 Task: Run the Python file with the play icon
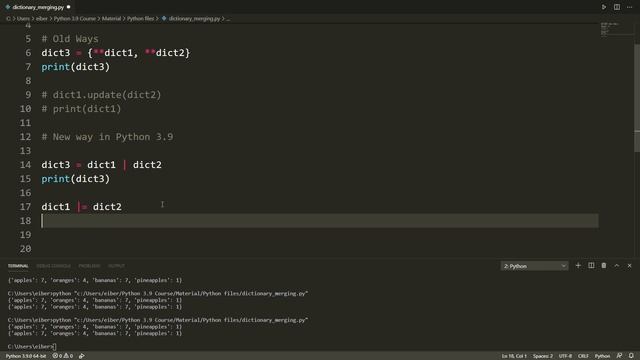click(x=604, y=7)
